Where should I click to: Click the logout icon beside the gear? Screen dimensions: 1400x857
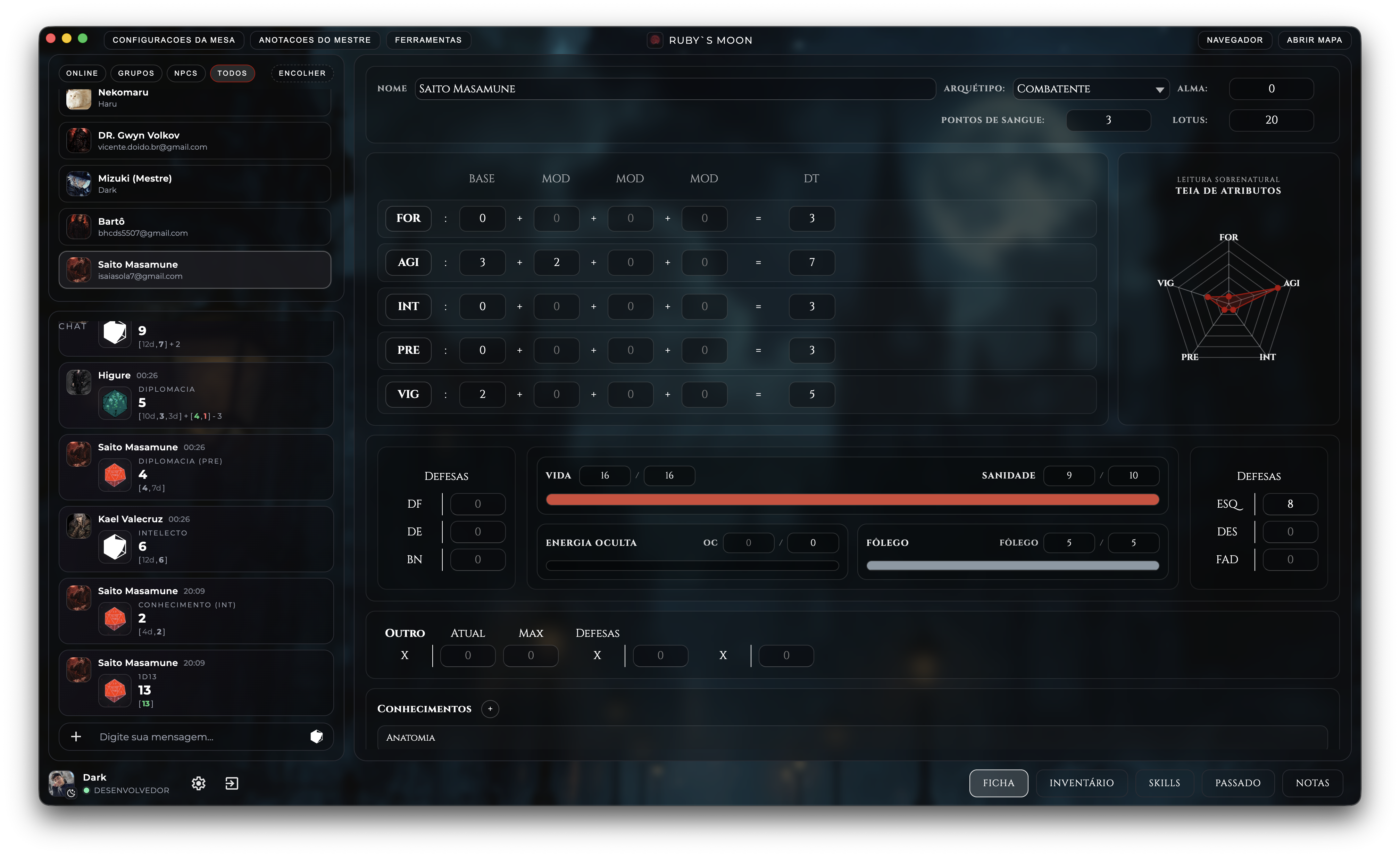232,783
